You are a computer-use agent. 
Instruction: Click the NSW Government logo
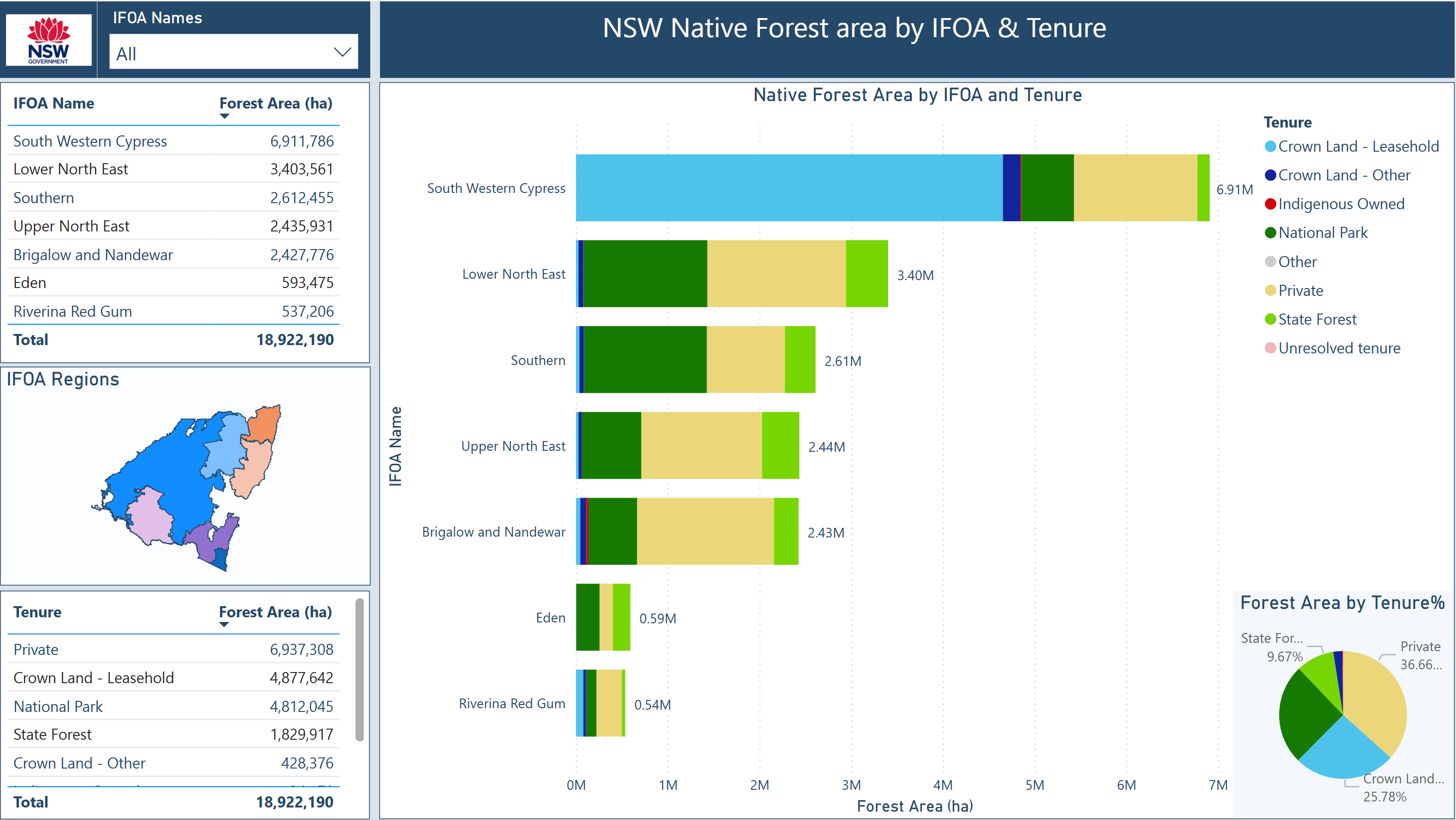coord(49,39)
